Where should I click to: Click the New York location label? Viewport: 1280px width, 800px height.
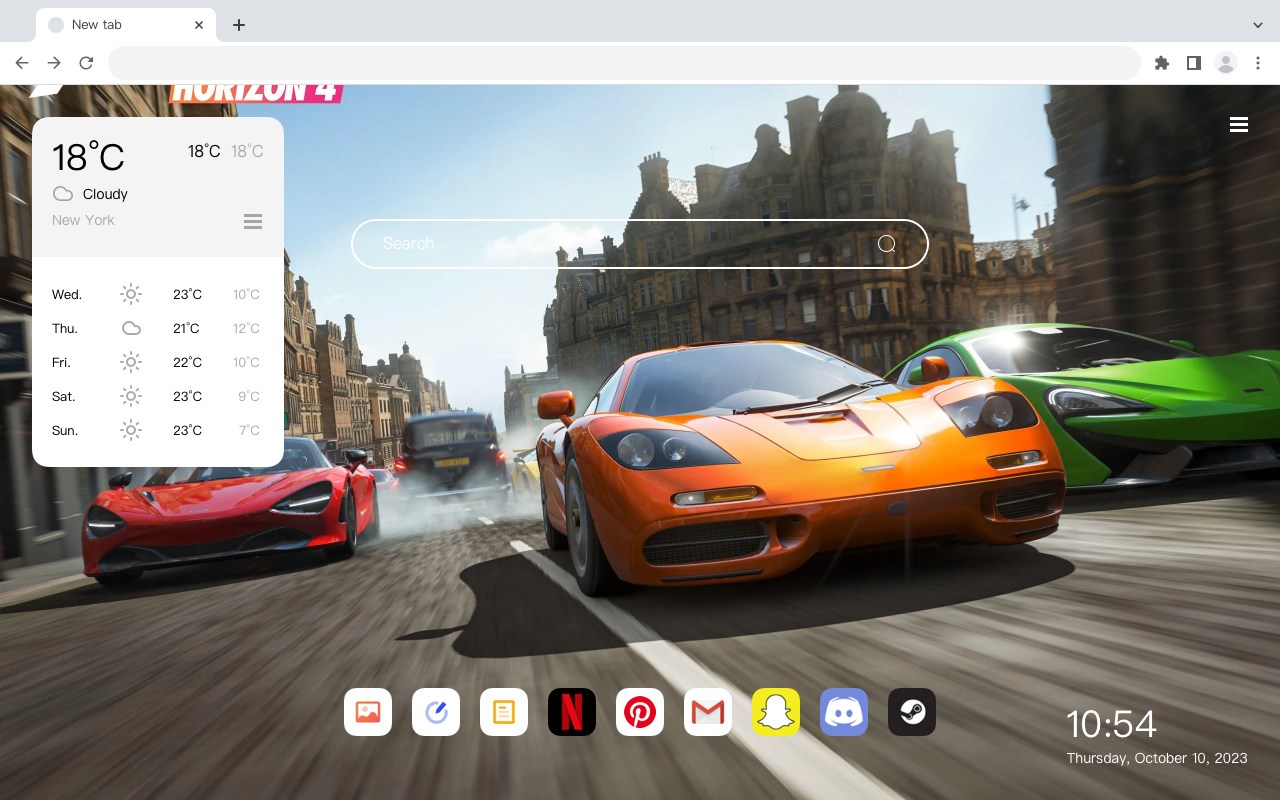(x=83, y=220)
